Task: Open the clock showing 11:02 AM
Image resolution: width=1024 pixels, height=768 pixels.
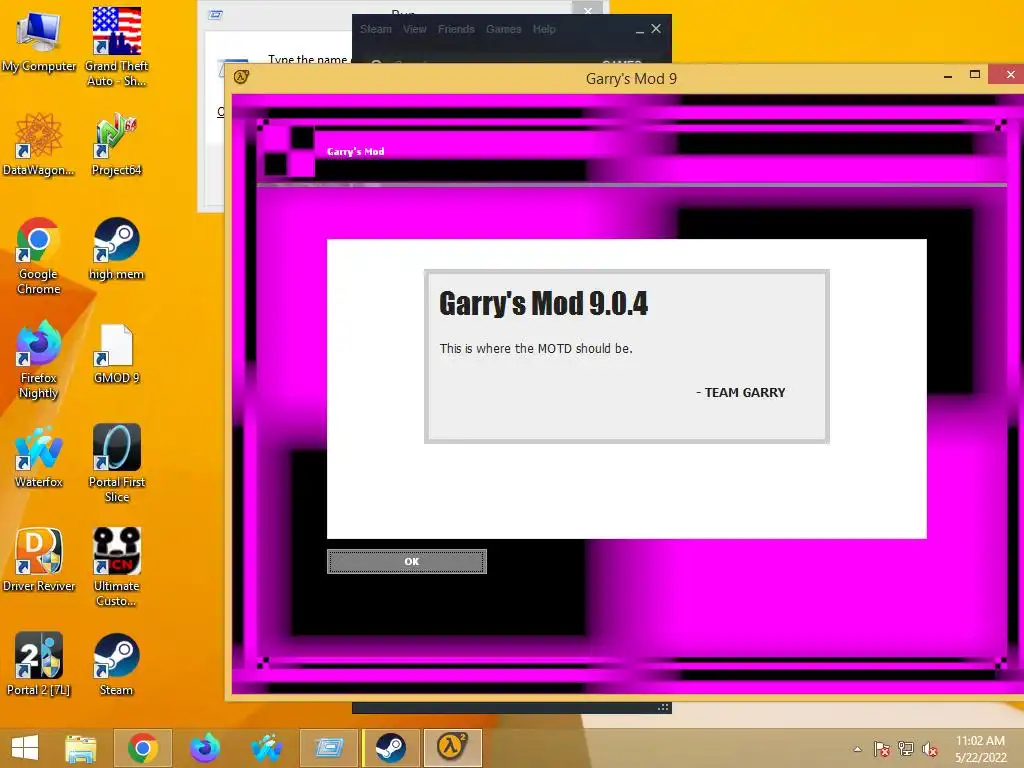Action: coord(980,749)
